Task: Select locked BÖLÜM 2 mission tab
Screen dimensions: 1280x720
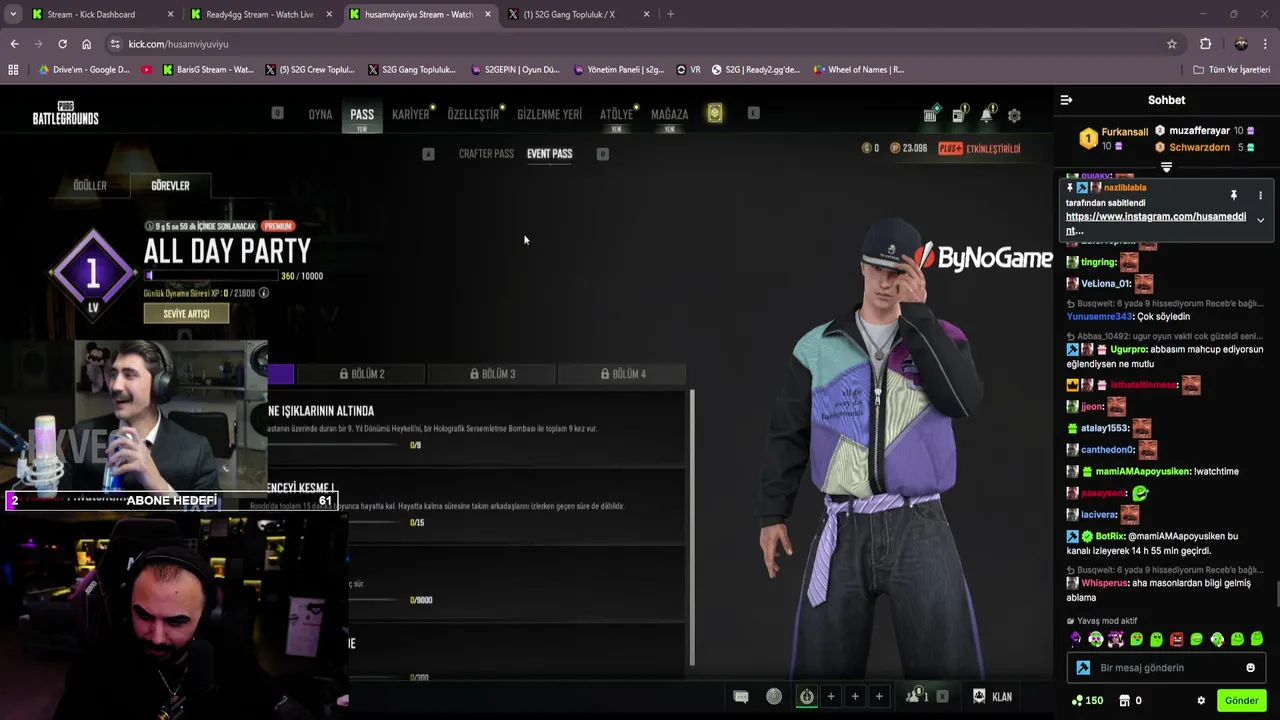Action: tap(362, 374)
